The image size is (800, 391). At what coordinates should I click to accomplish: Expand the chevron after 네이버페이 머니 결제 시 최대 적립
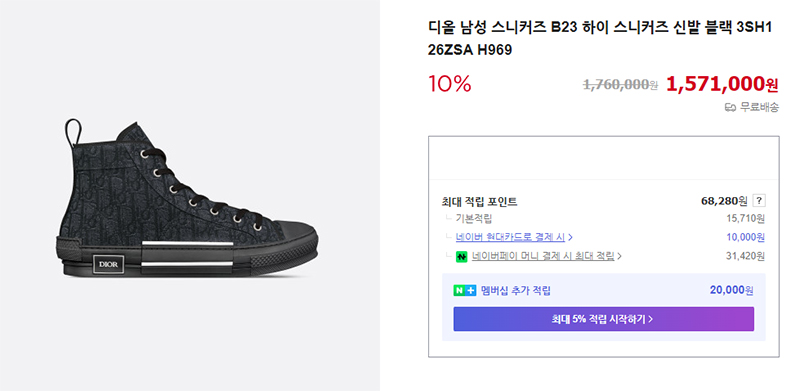[619, 256]
